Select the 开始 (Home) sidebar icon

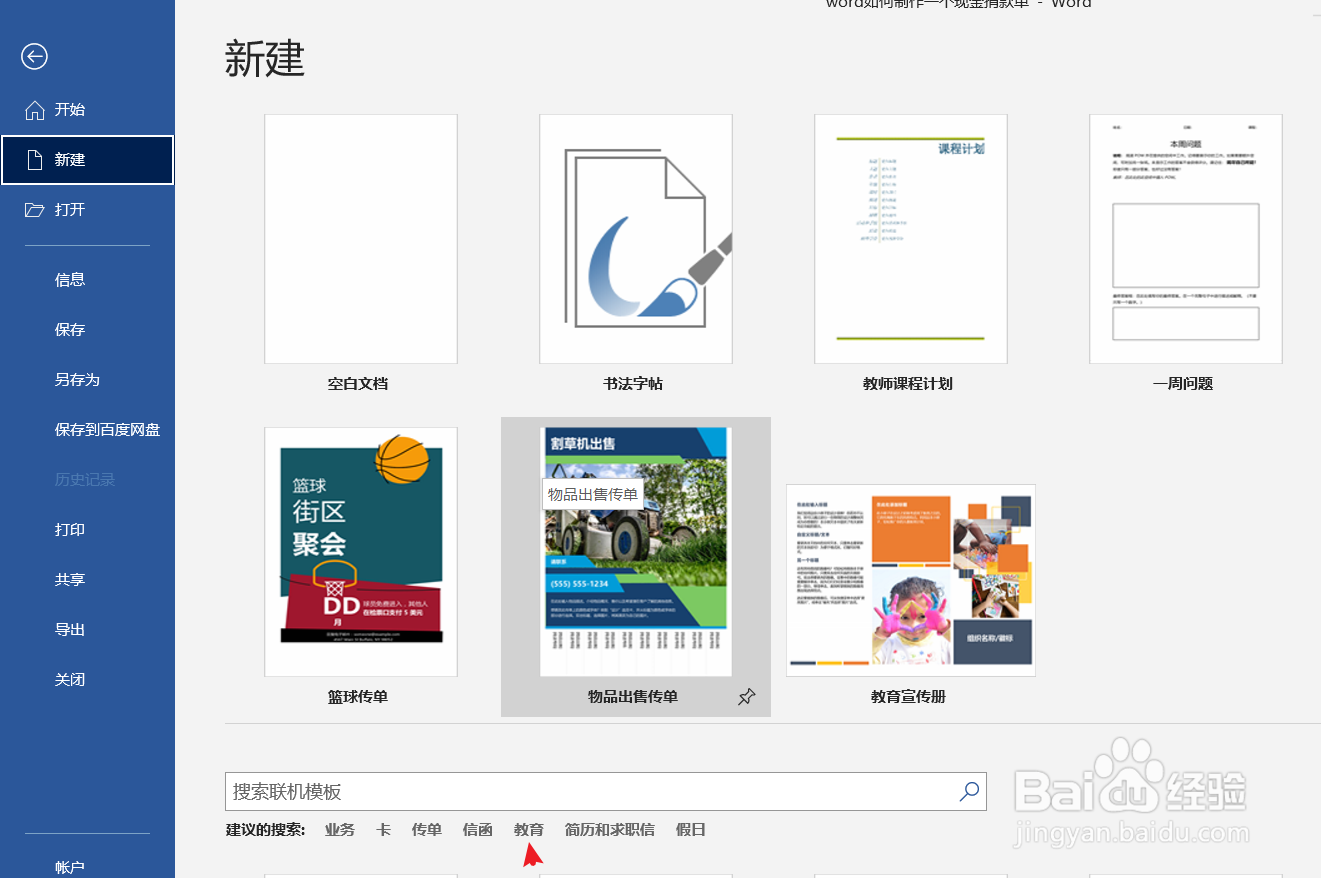(x=70, y=110)
